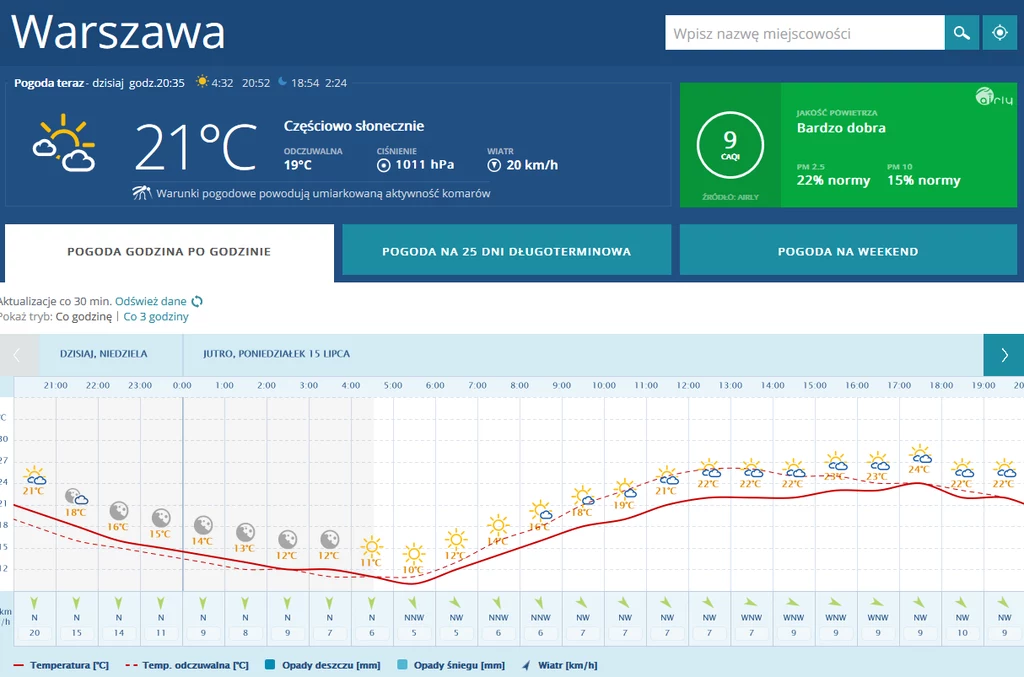
Task: Click the 21:00 wind arrow above N 20
Action: coord(35,603)
